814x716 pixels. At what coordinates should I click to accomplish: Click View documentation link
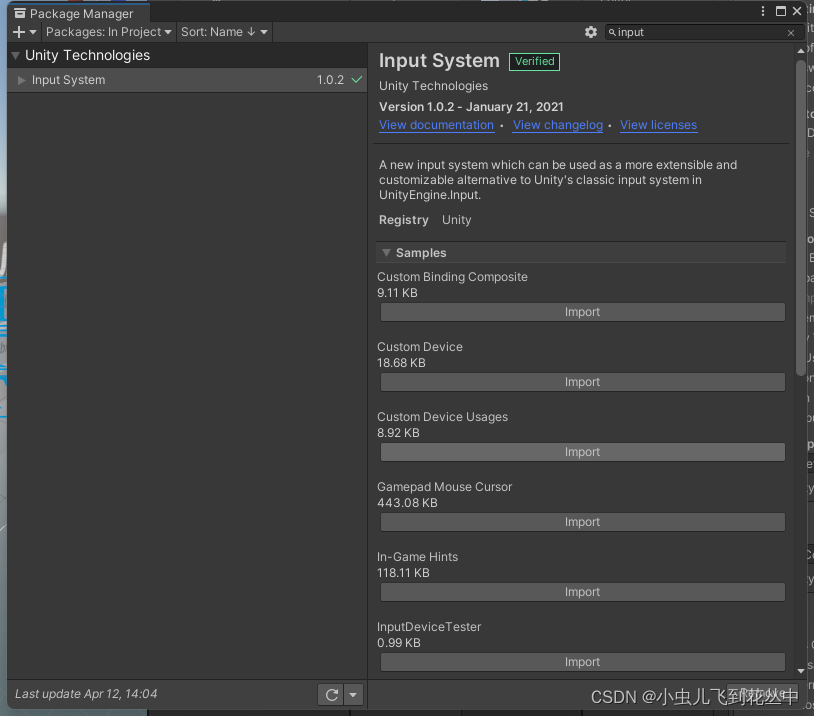tap(437, 125)
